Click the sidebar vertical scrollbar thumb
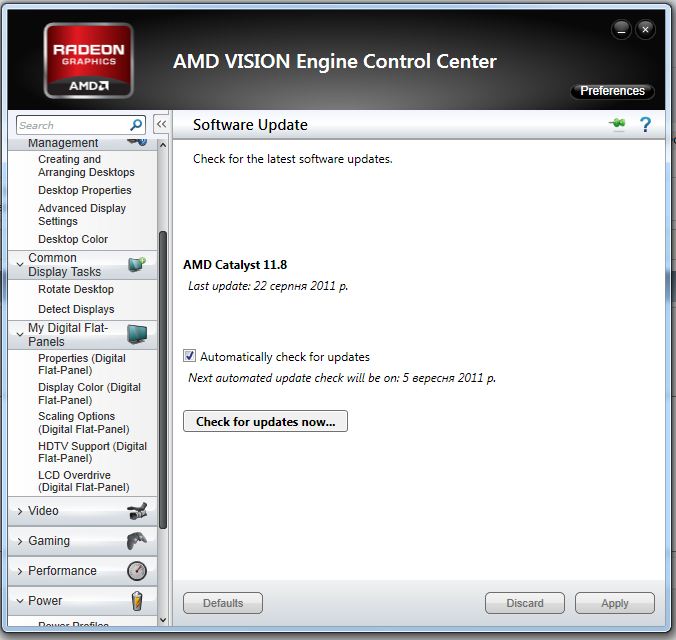The height and width of the screenshot is (640, 676). (163, 380)
